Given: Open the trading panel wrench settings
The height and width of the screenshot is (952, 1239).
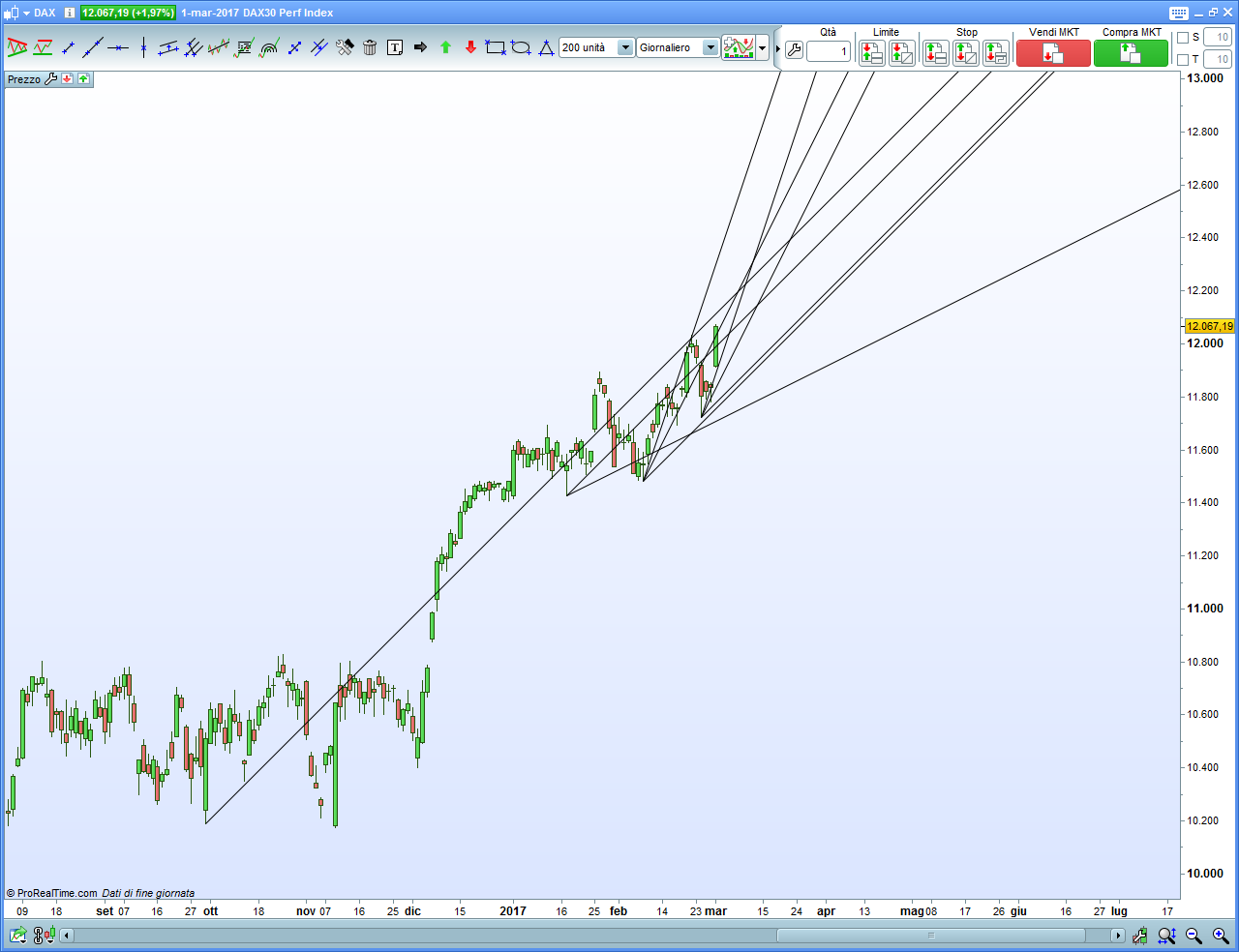Looking at the screenshot, I should (794, 50).
